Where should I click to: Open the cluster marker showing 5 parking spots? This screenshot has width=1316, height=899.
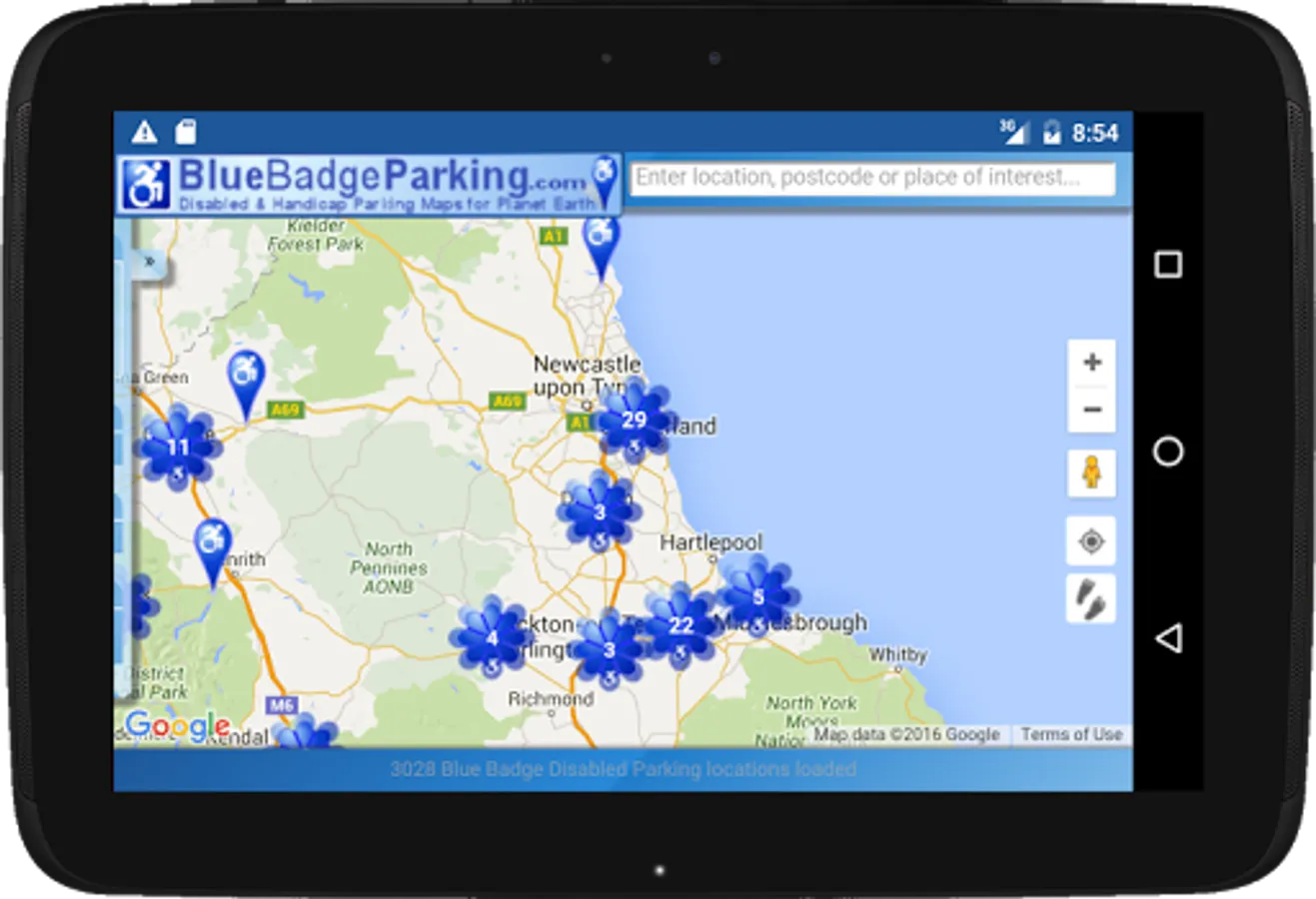[757, 597]
